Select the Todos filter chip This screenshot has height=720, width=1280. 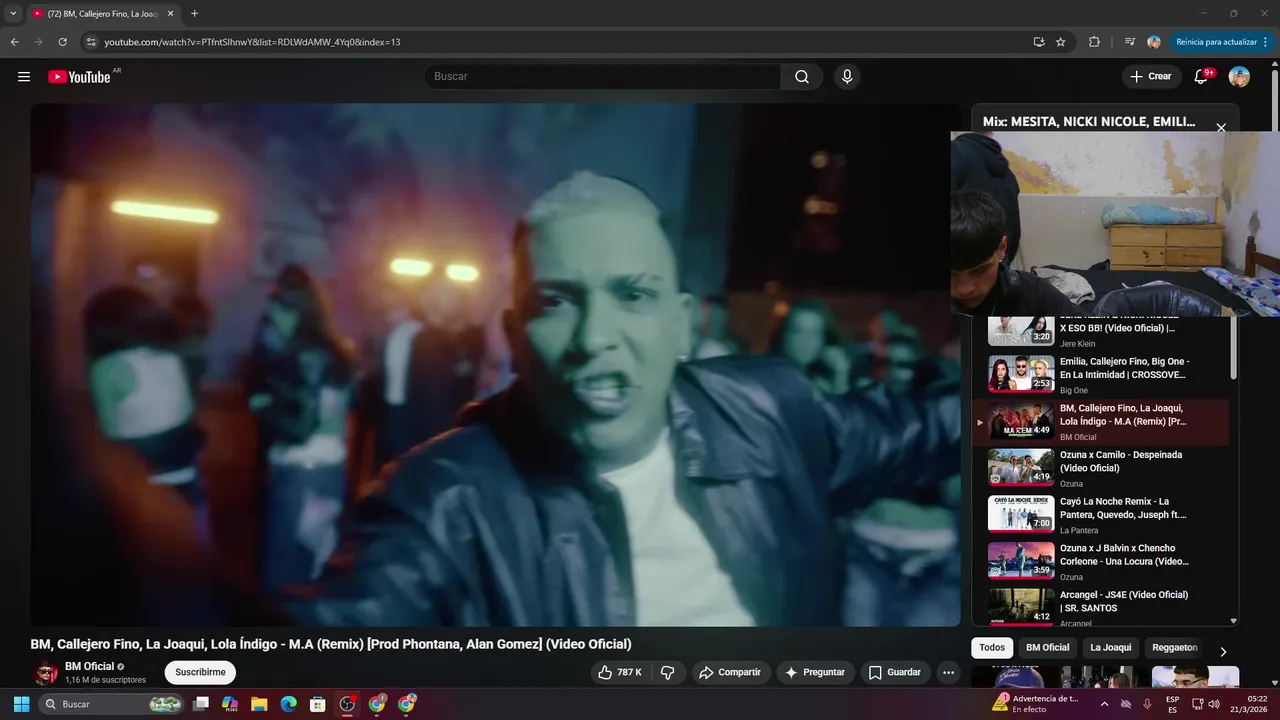tap(992, 648)
